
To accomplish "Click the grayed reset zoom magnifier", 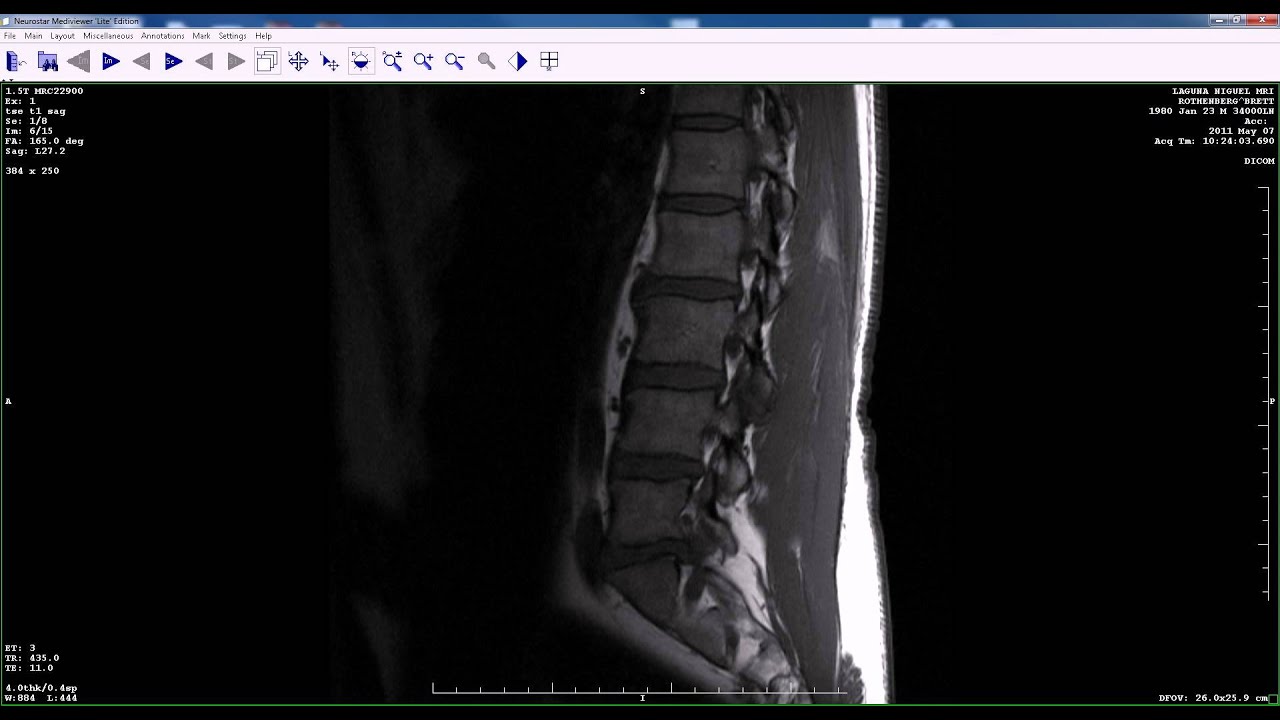I will coord(486,62).
